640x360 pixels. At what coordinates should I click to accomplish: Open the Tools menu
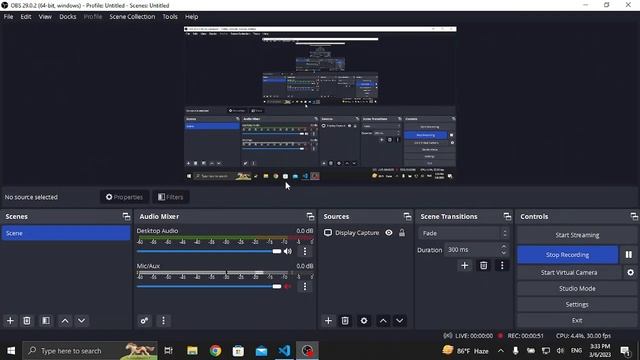click(170, 17)
